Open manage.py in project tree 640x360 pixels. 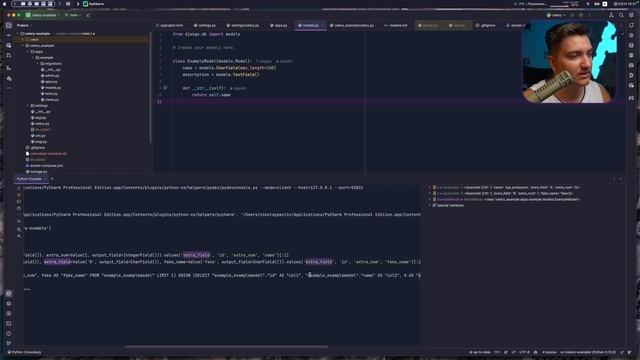tap(36, 172)
